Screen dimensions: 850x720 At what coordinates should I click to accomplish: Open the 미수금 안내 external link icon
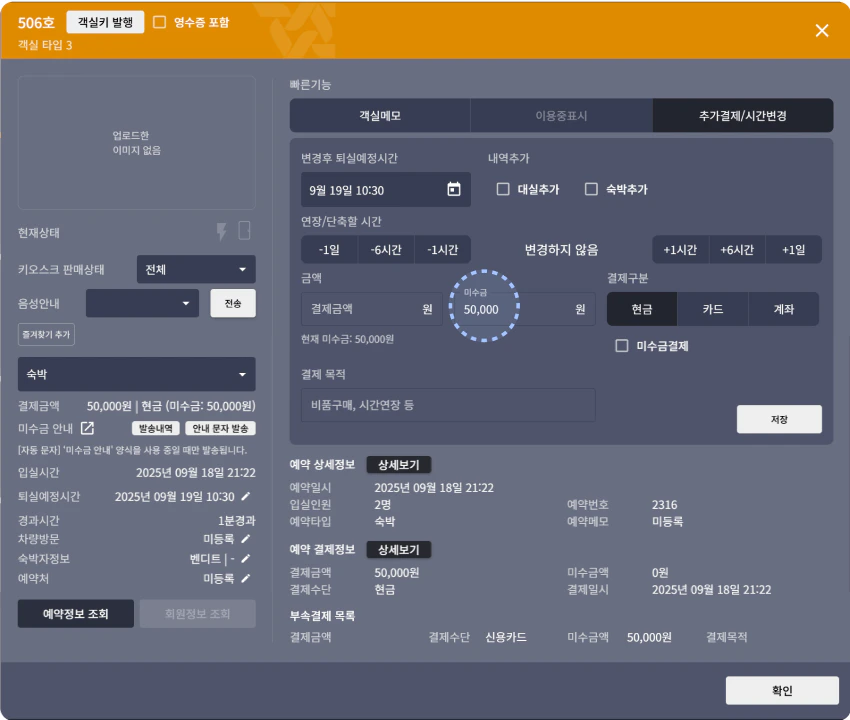(x=87, y=428)
